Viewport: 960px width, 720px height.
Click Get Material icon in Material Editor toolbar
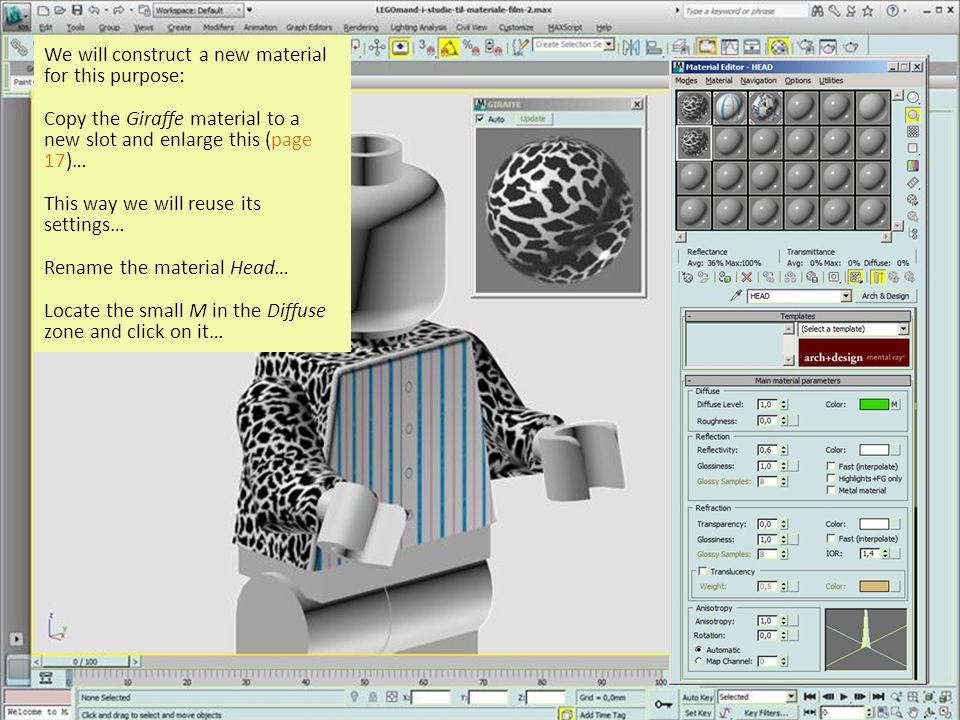(x=687, y=277)
